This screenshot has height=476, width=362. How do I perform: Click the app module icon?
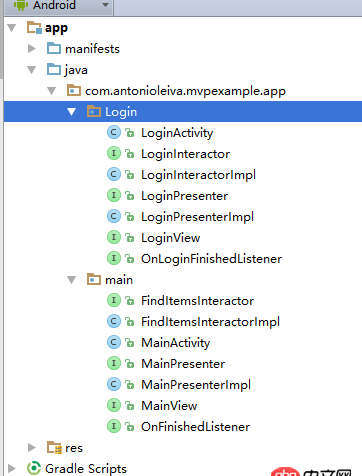(34, 27)
